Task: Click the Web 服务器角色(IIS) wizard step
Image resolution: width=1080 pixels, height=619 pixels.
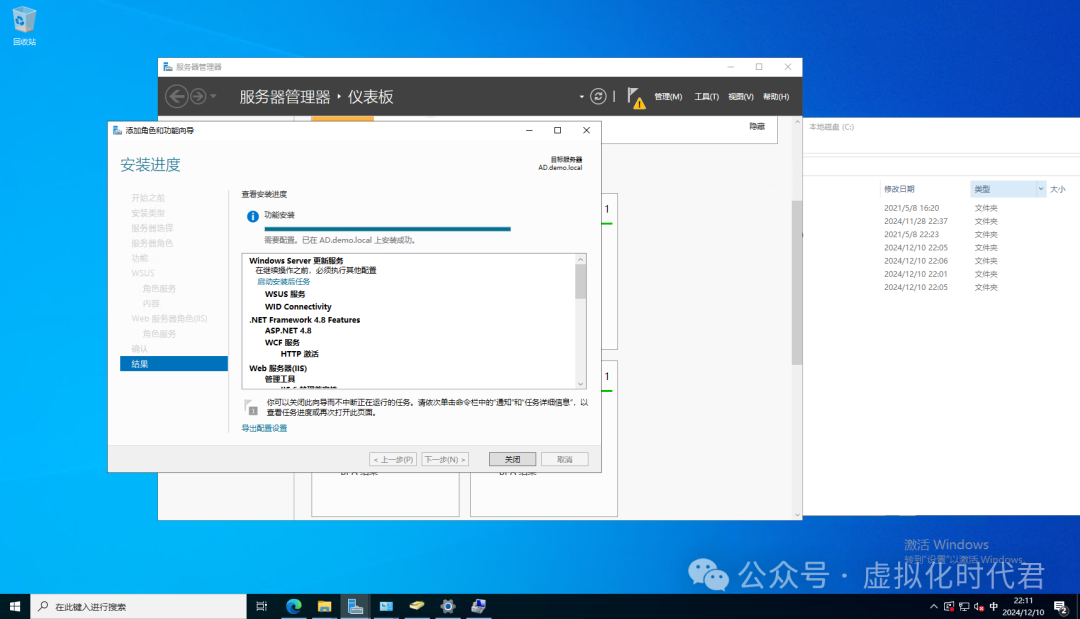Action: point(169,319)
